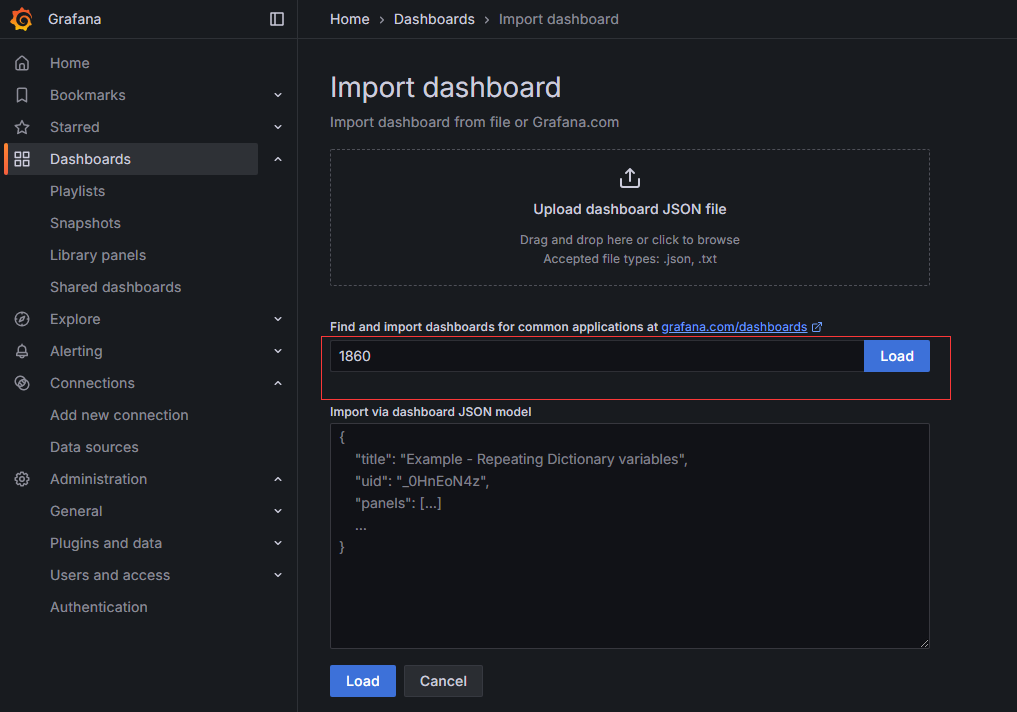The width and height of the screenshot is (1017, 712).
Task: Click the Starred star icon
Action: 22,127
